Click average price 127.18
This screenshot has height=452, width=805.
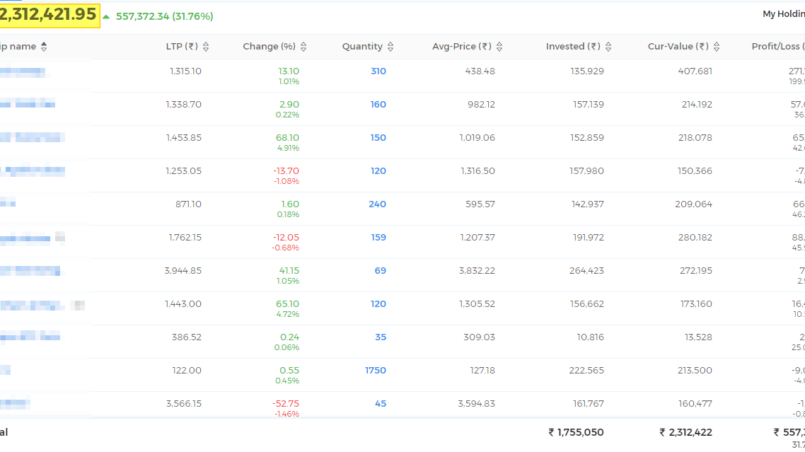click(x=483, y=370)
